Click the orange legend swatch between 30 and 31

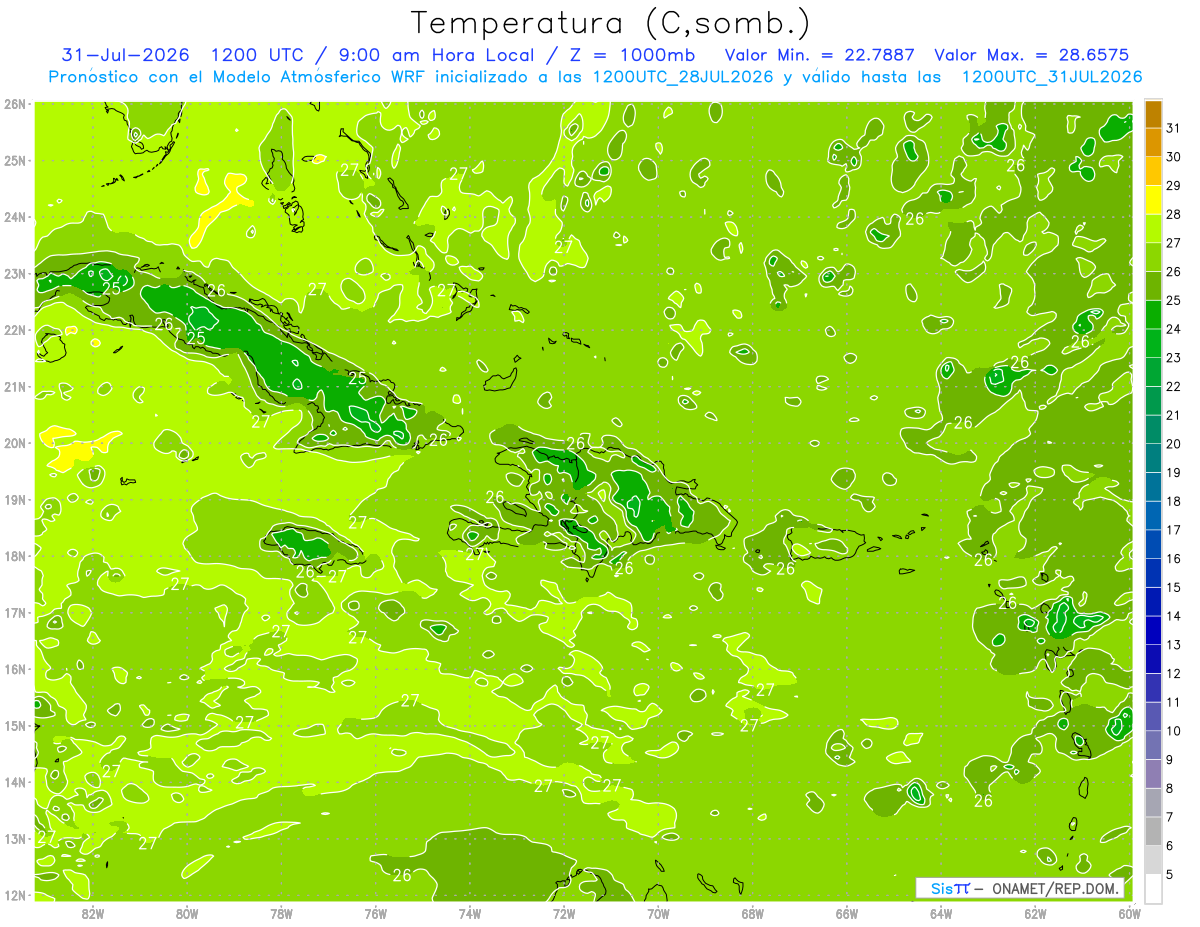pyautogui.click(x=1153, y=143)
